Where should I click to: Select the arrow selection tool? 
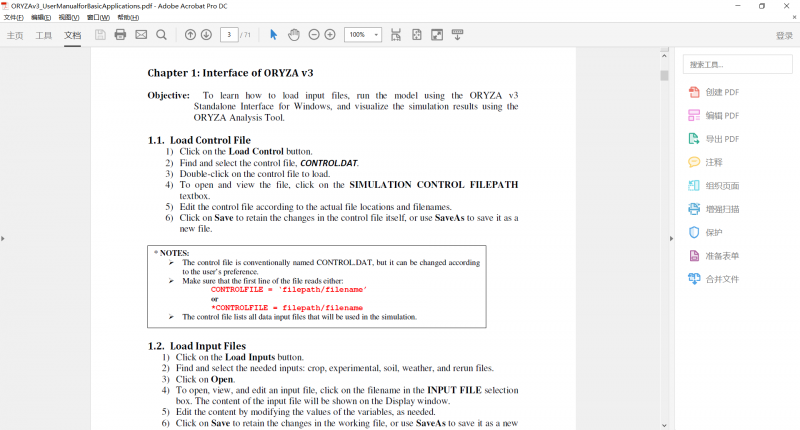point(274,35)
